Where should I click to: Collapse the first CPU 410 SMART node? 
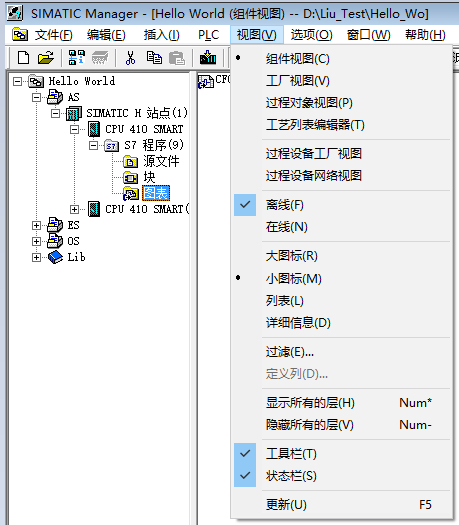coord(74,130)
